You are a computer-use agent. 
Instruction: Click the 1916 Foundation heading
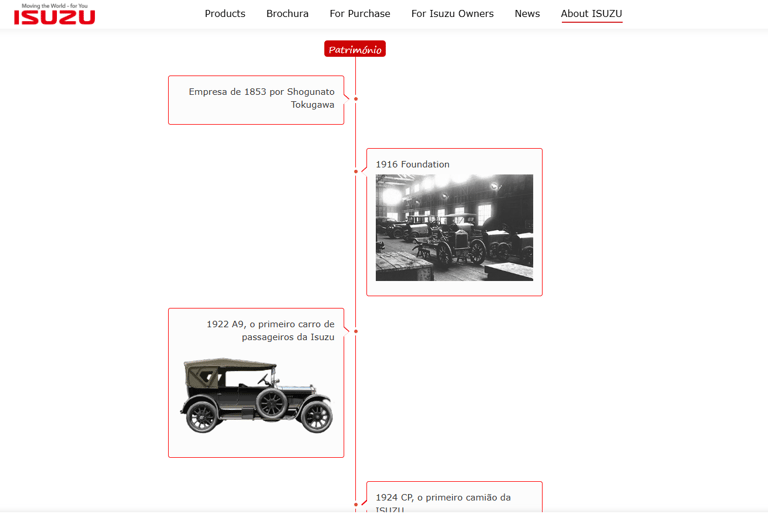coord(412,165)
